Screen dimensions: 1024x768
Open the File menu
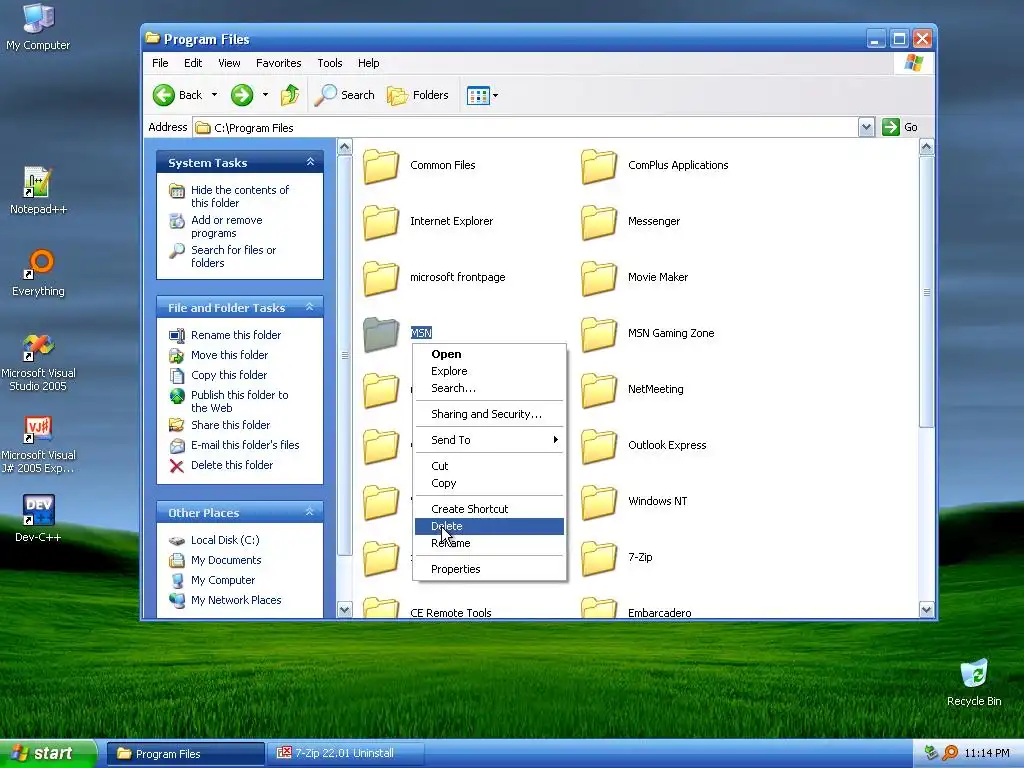[160, 63]
